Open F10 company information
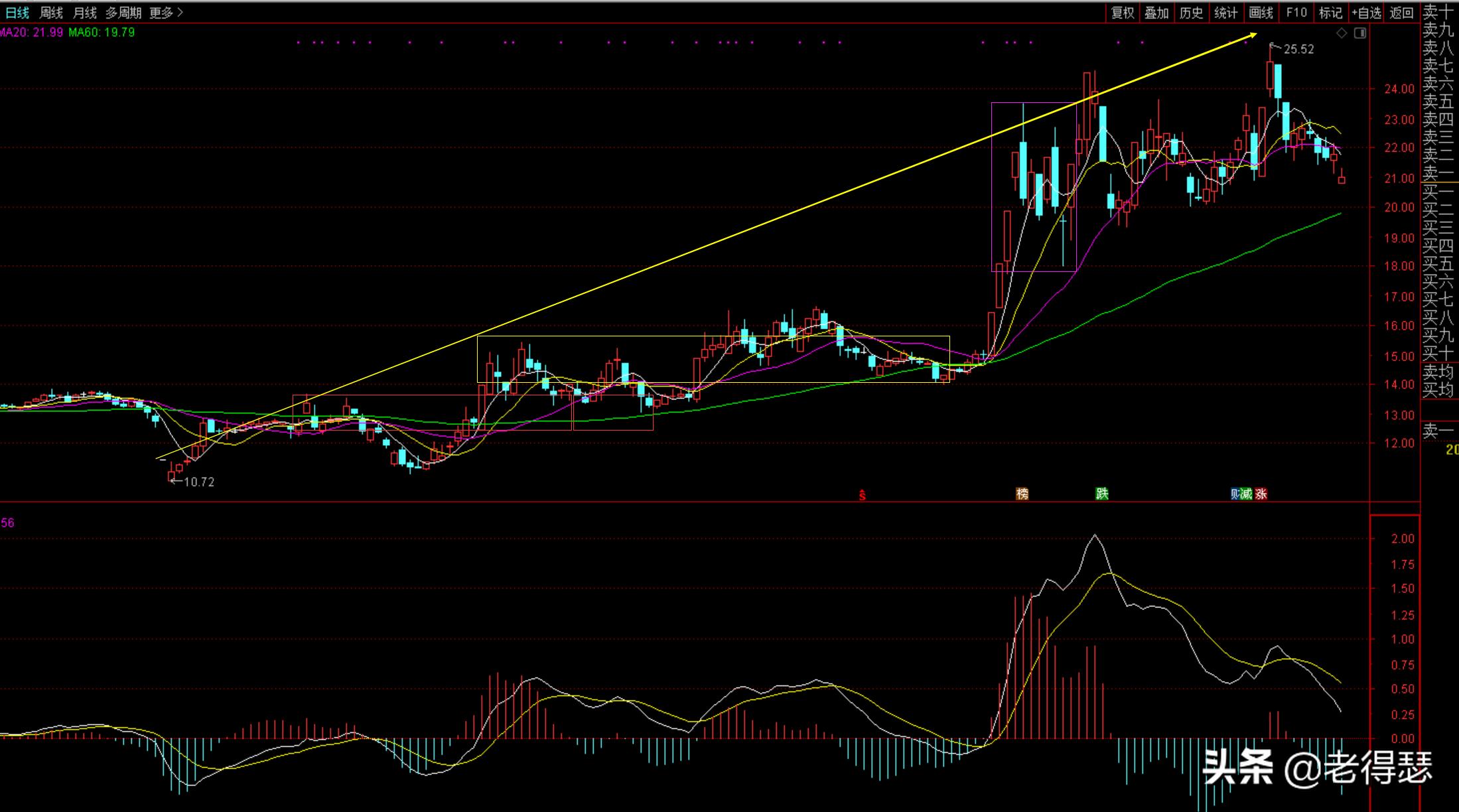The image size is (1459, 812). (x=1296, y=13)
